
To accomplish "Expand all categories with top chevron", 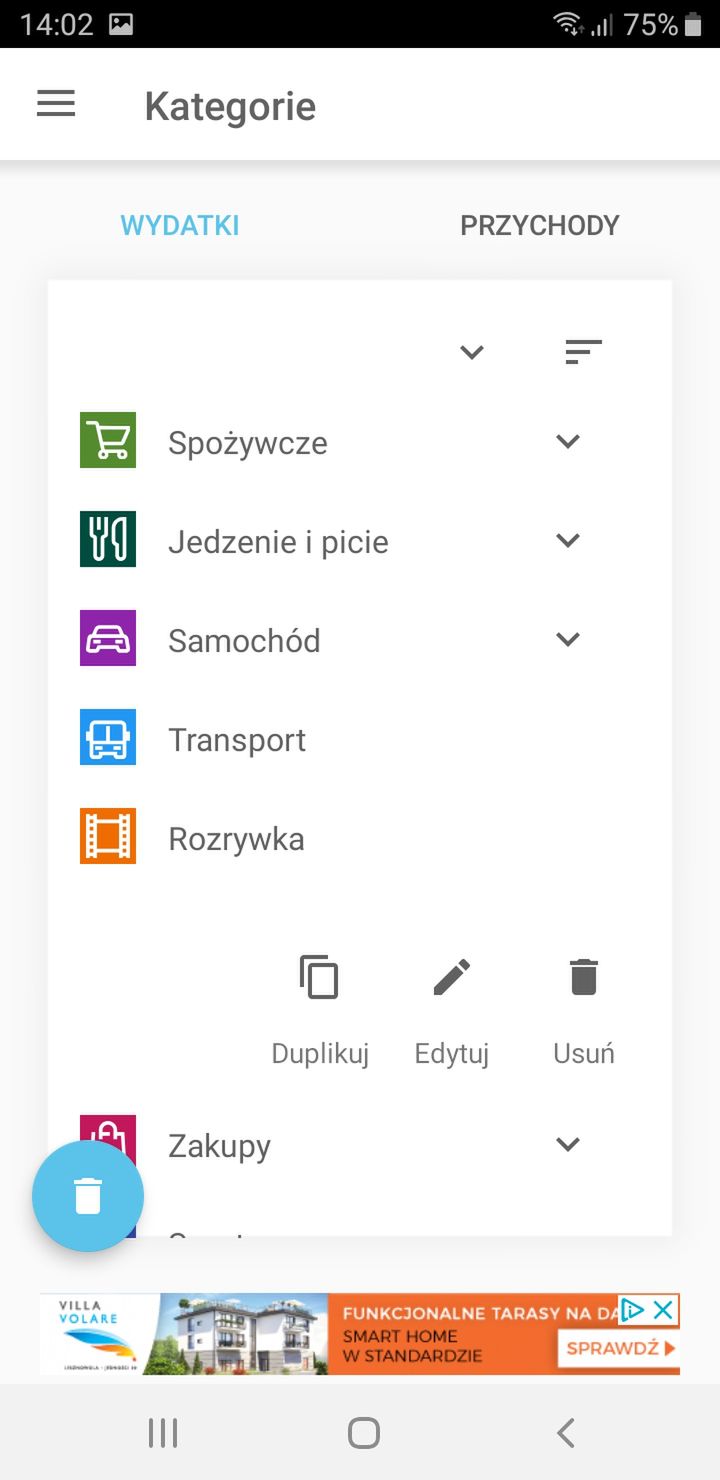I will [x=472, y=352].
